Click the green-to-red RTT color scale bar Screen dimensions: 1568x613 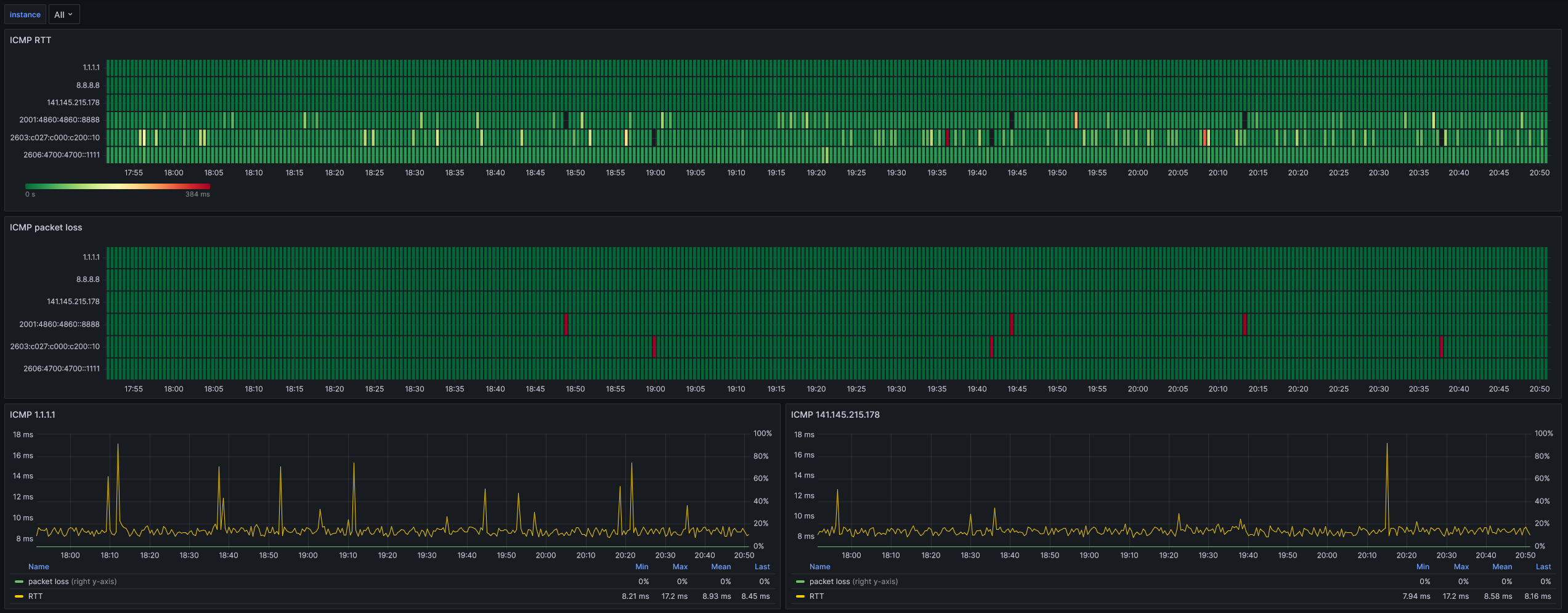(x=118, y=186)
